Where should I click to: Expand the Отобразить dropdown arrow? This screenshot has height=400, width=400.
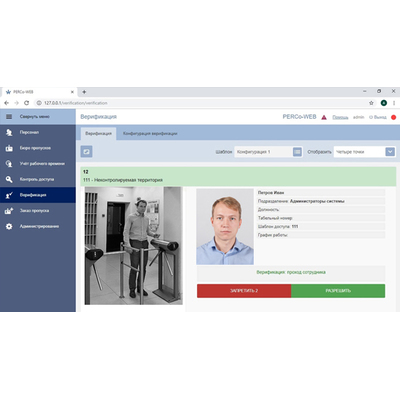coord(390,152)
